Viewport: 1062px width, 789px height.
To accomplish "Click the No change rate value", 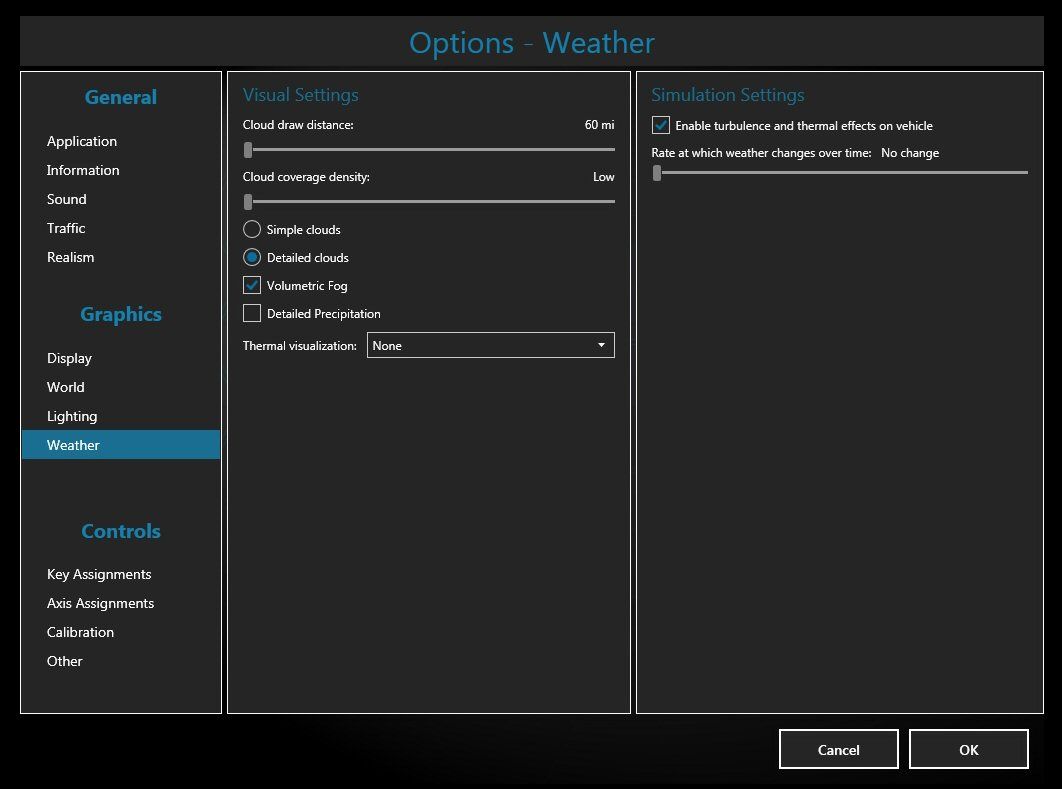I will tap(910, 153).
